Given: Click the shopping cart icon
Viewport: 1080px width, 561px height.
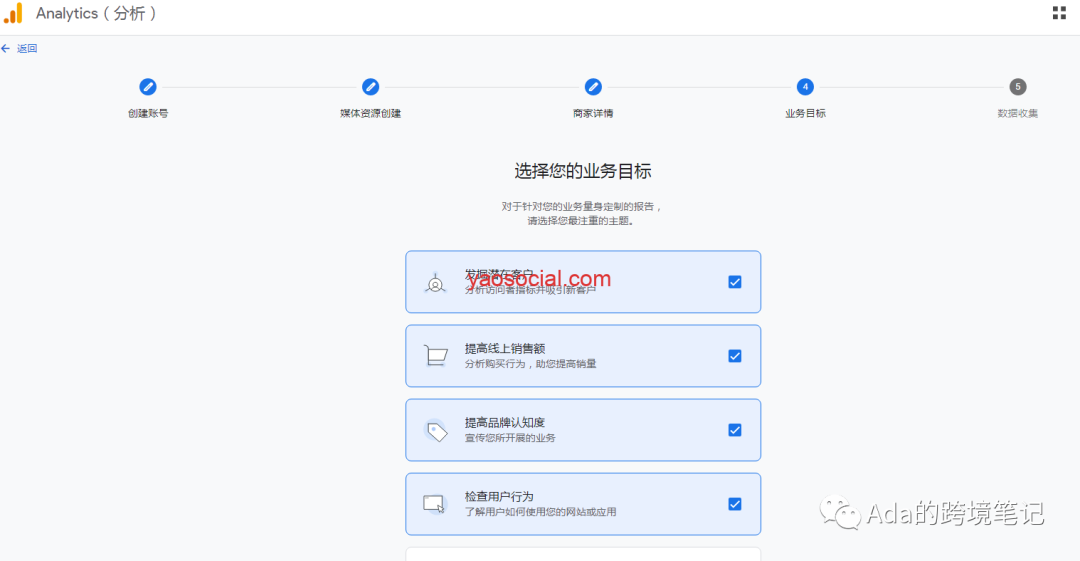Looking at the screenshot, I should click(435, 356).
